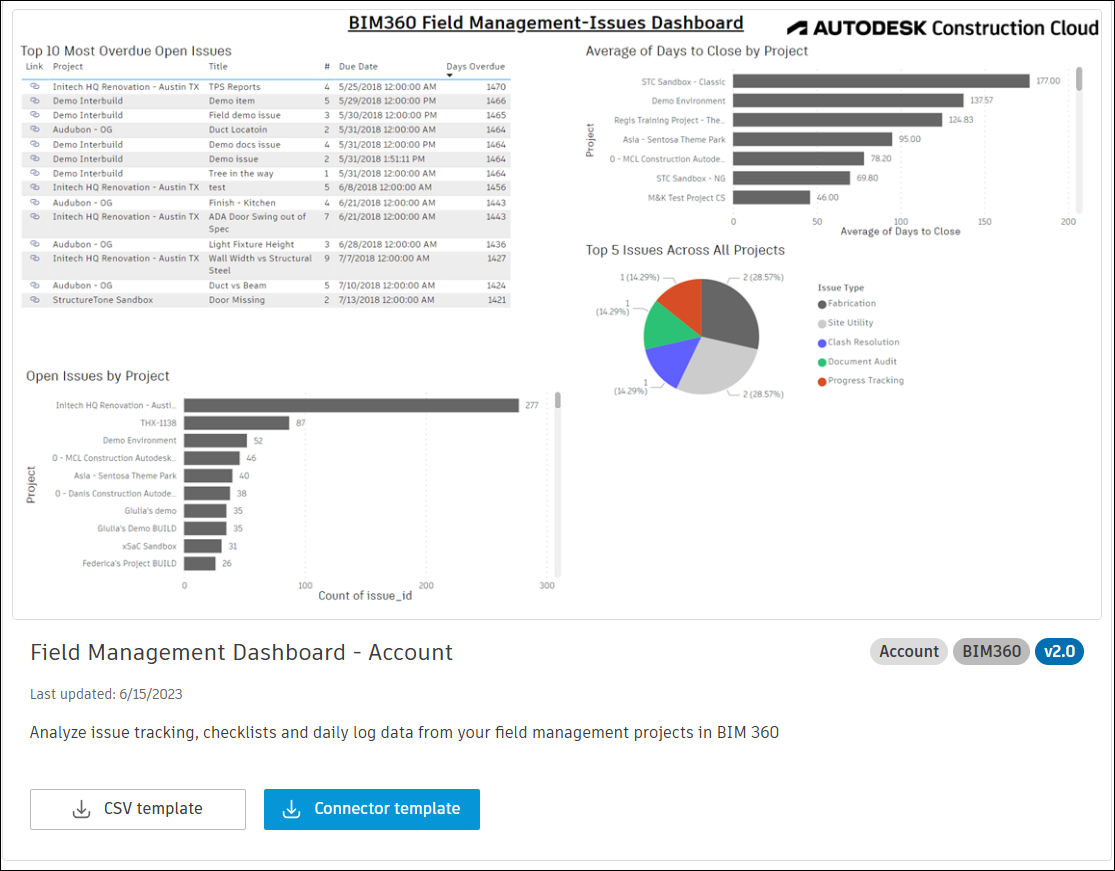Viewport: 1115px width, 871px height.
Task: Select Fabrication in Issue Type legend
Action: tap(847, 304)
